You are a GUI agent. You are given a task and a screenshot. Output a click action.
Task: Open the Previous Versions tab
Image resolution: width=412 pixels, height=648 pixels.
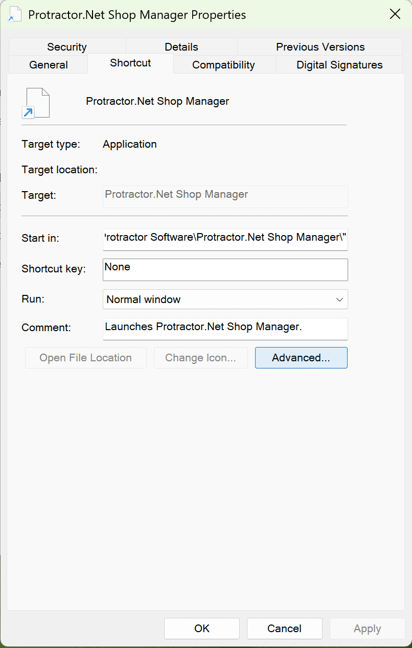320,47
